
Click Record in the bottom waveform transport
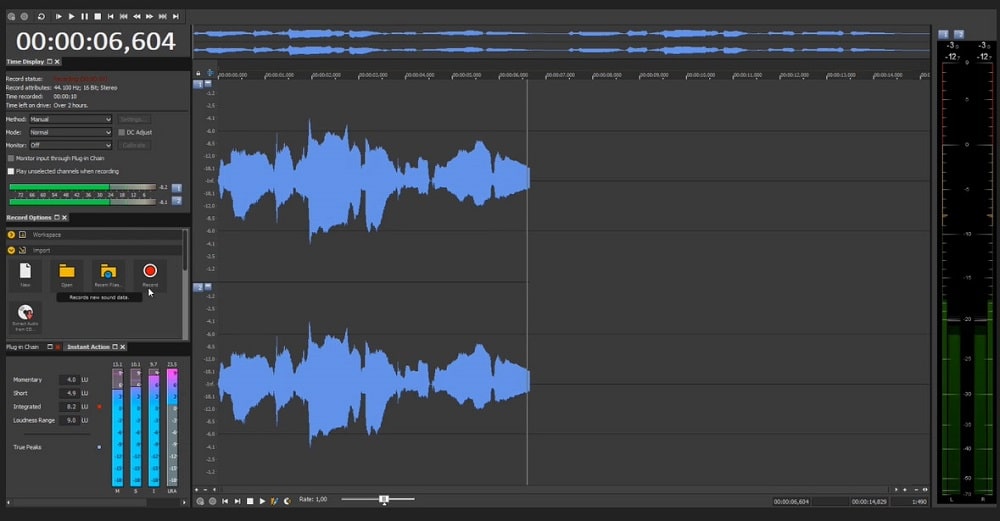pos(213,501)
